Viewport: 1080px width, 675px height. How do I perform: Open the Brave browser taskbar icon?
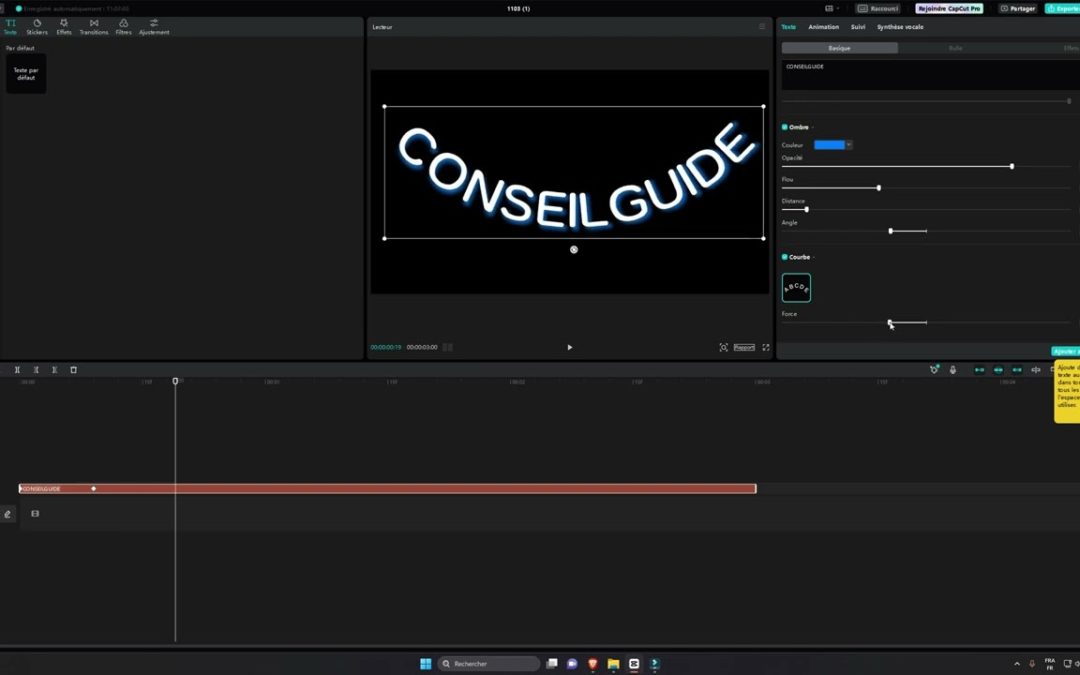coord(592,663)
